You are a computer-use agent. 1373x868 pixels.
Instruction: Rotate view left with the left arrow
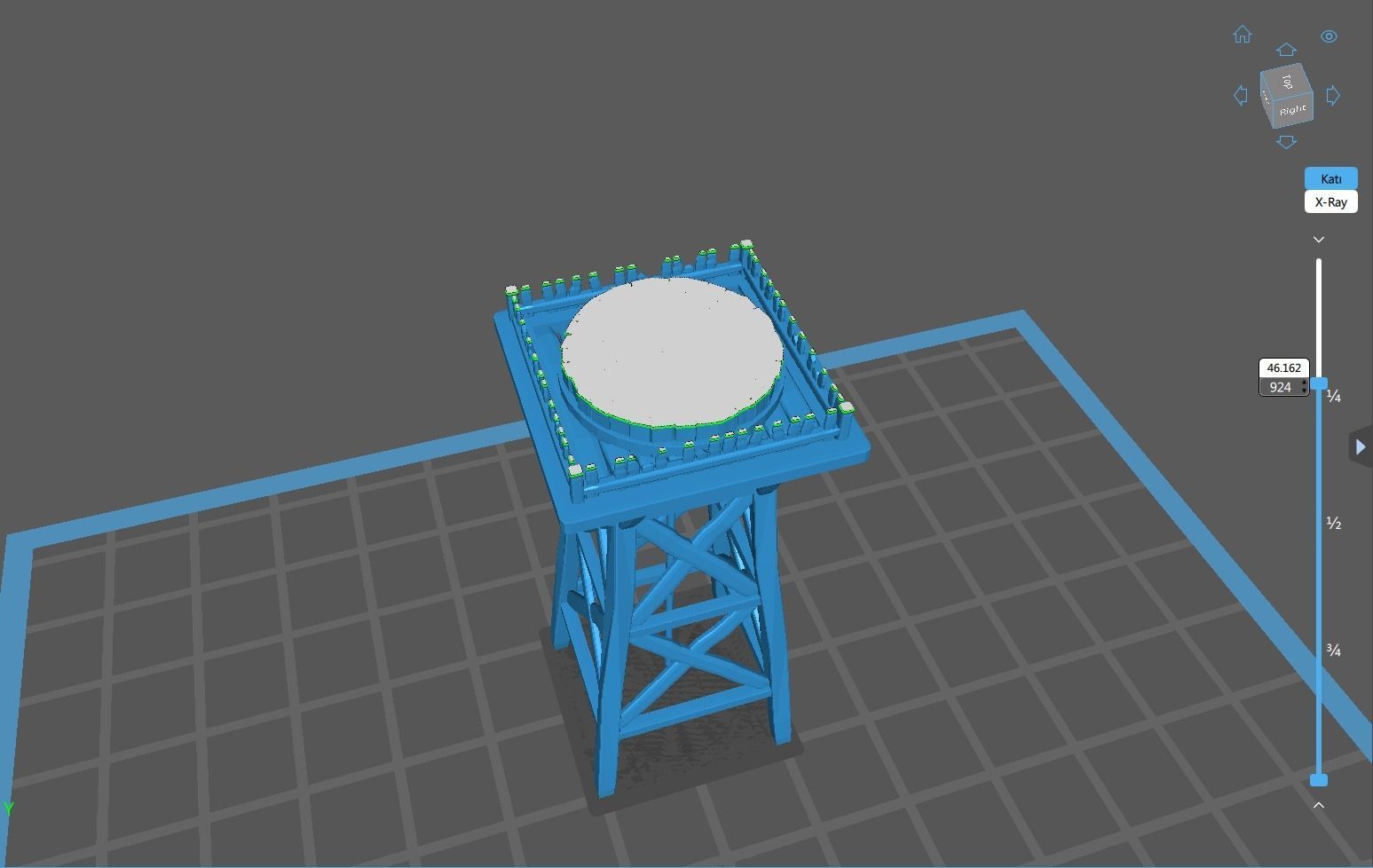click(1241, 95)
